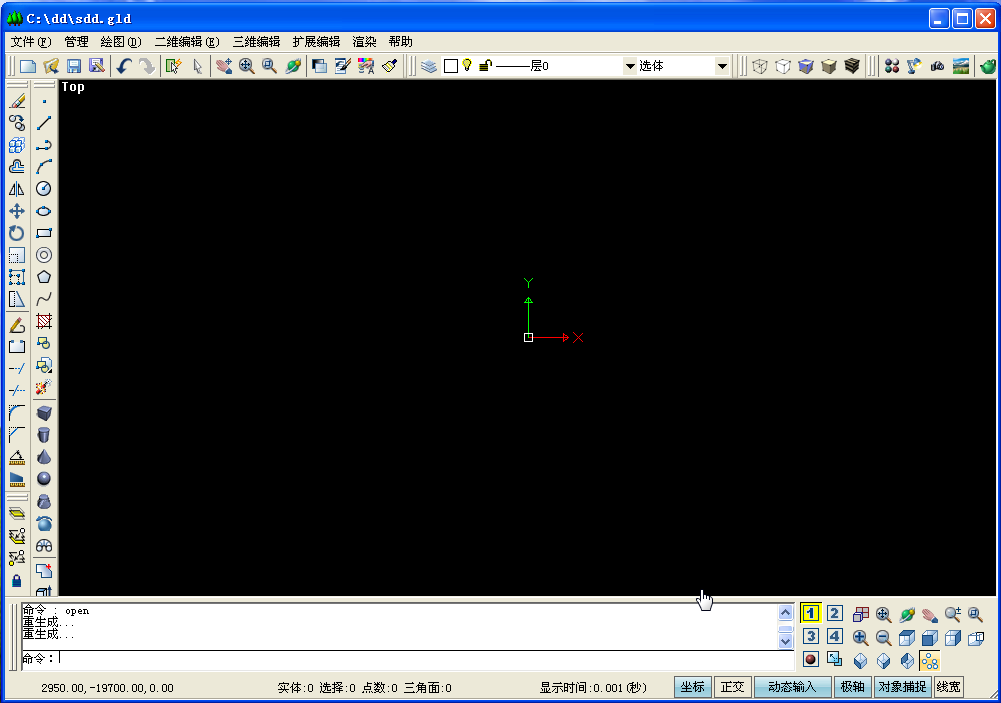Toggle 对象捕捉 object snap

coord(902,687)
